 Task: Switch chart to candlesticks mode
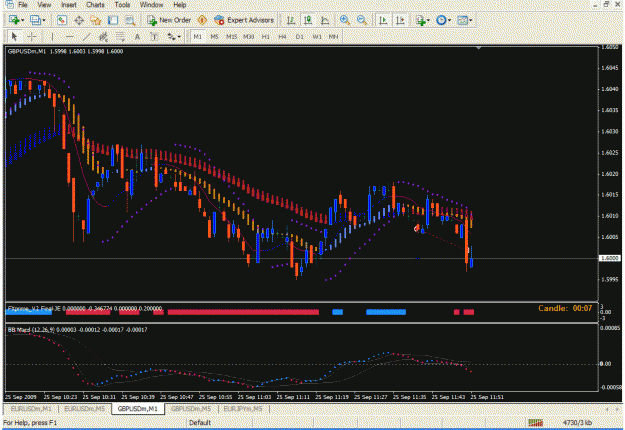point(308,20)
